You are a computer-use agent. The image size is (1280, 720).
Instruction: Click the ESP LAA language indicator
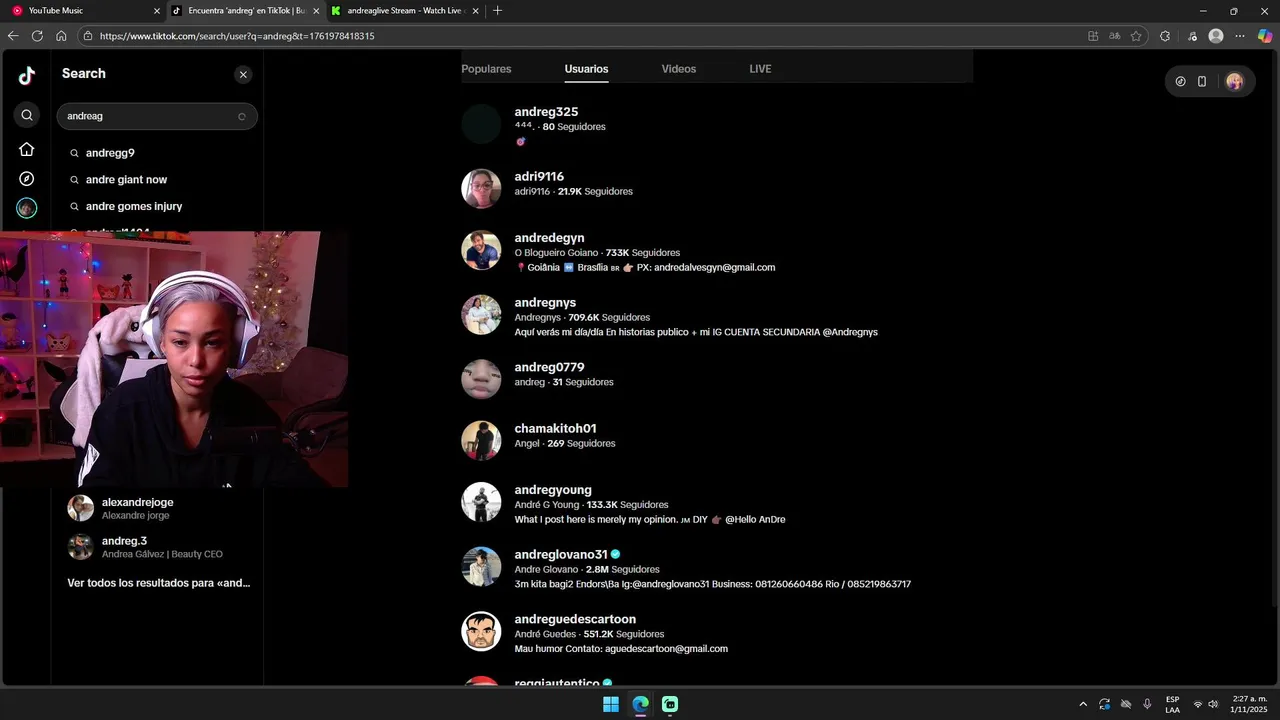[1172, 704]
